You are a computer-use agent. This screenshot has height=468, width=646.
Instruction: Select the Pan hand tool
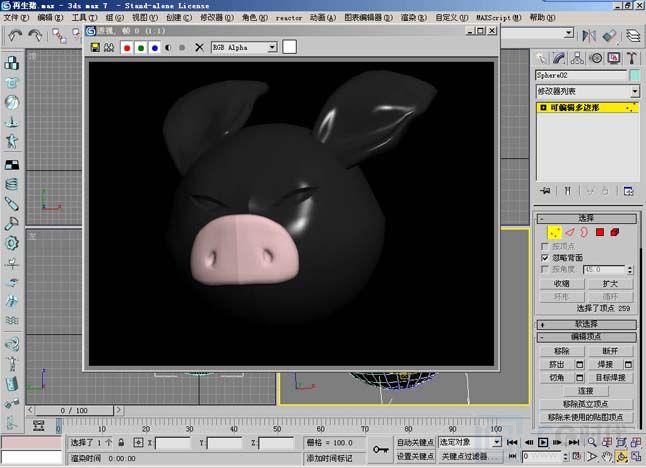click(607, 456)
